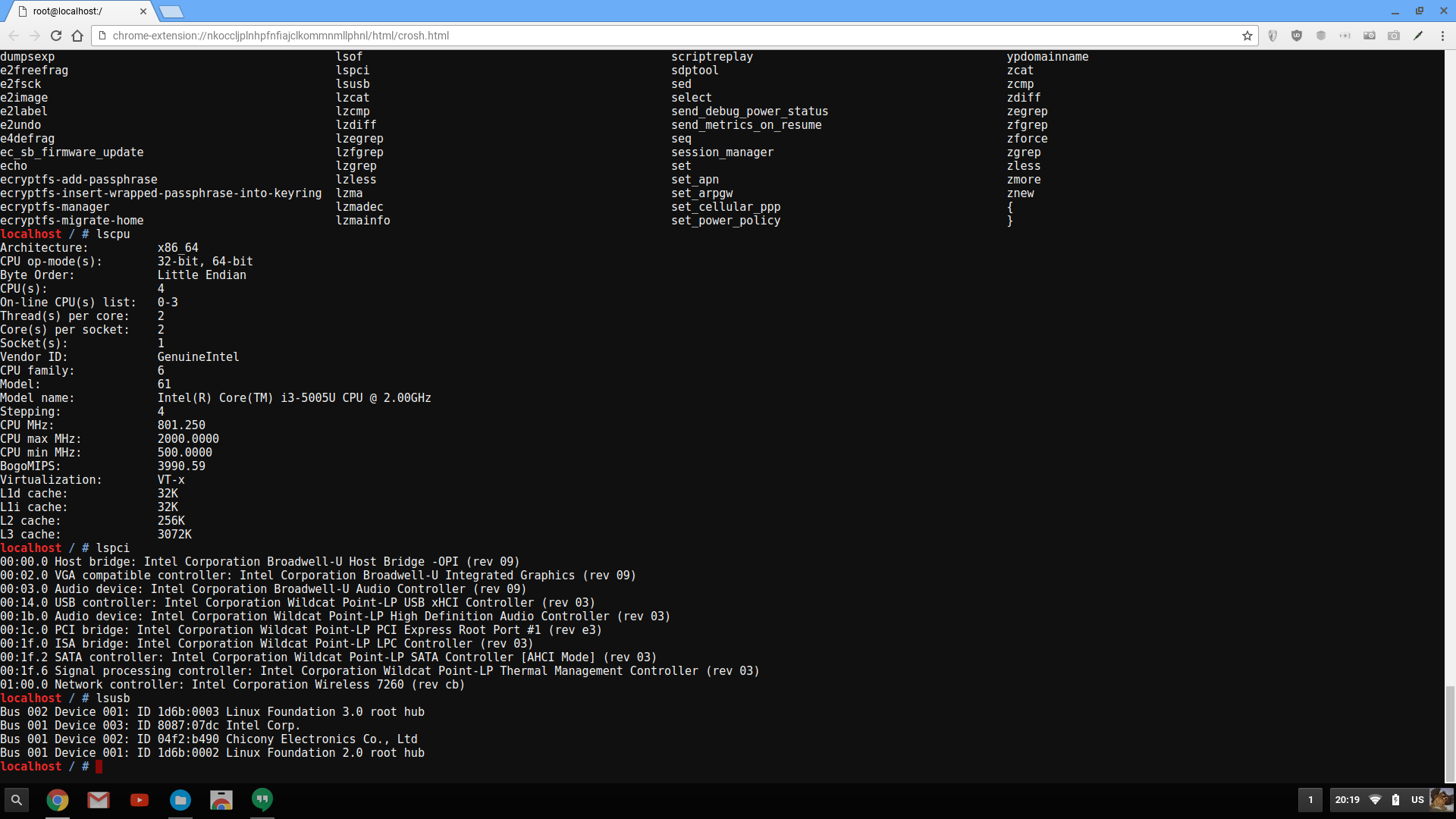Launch YouTube from the shelf
Viewport: 1456px width, 819px height.
[140, 800]
